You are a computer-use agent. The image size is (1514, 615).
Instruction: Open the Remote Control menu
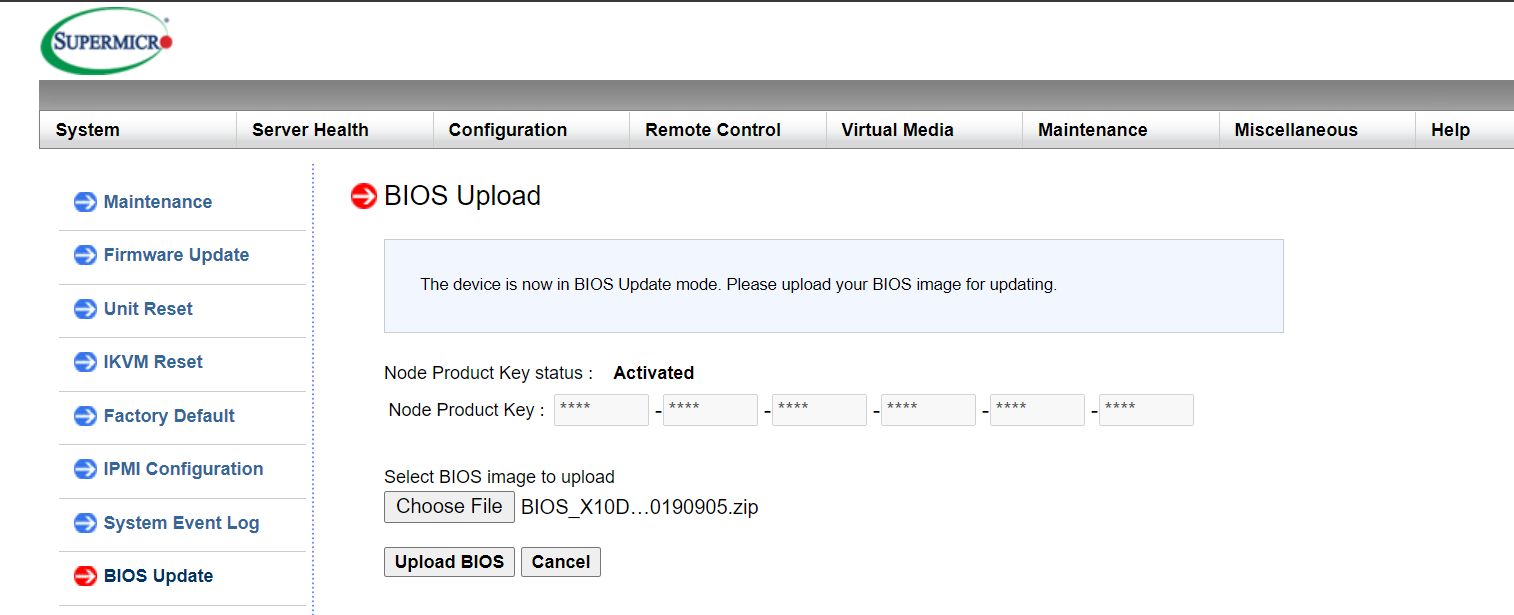click(713, 130)
